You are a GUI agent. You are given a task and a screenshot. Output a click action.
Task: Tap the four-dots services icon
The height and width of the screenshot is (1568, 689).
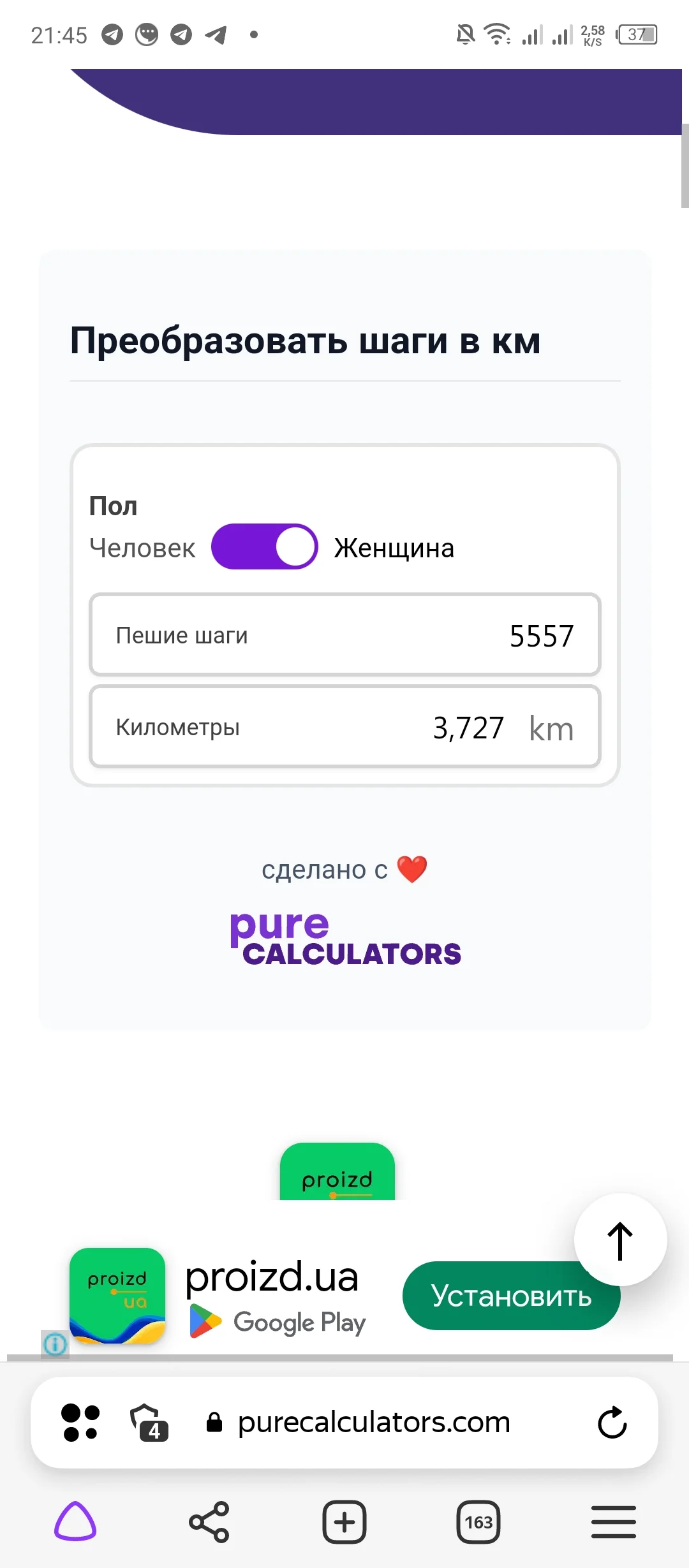(x=80, y=1423)
